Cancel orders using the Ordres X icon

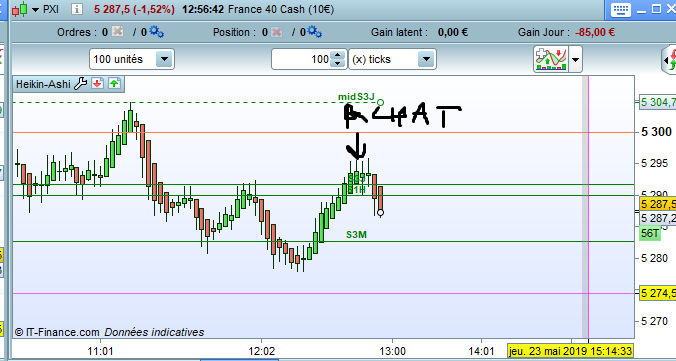[117, 32]
